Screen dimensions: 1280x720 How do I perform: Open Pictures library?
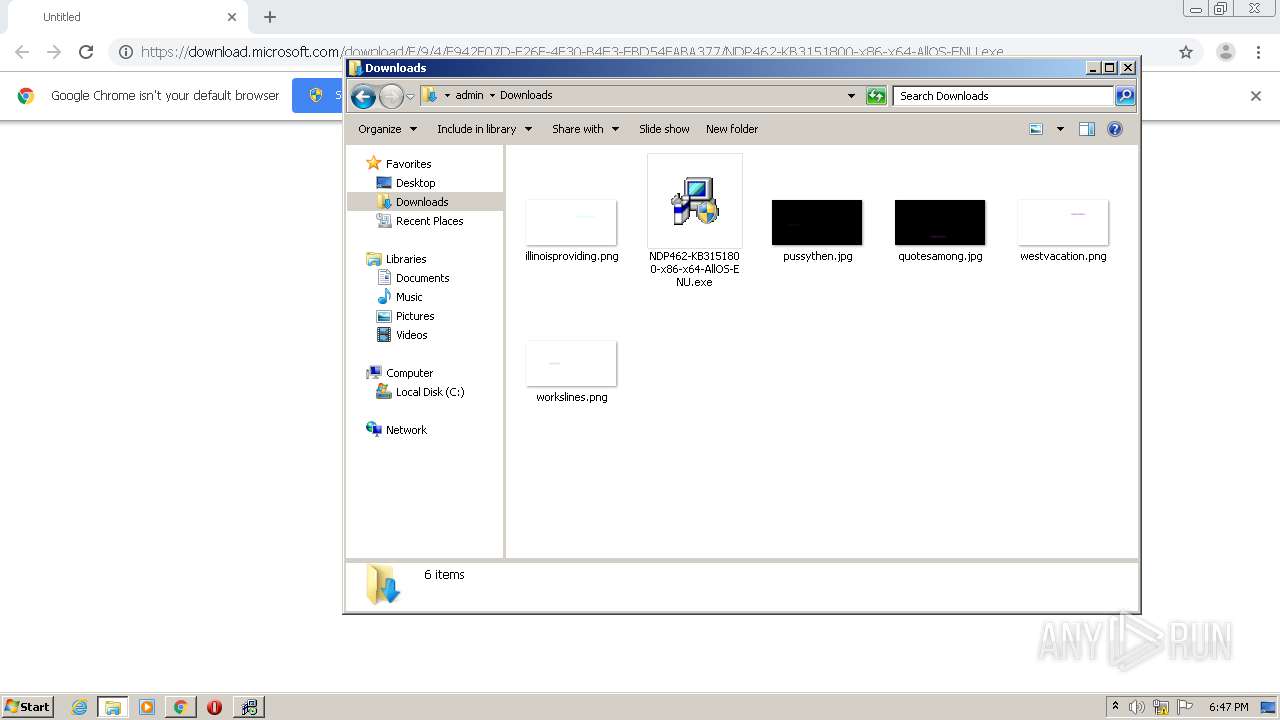point(415,316)
